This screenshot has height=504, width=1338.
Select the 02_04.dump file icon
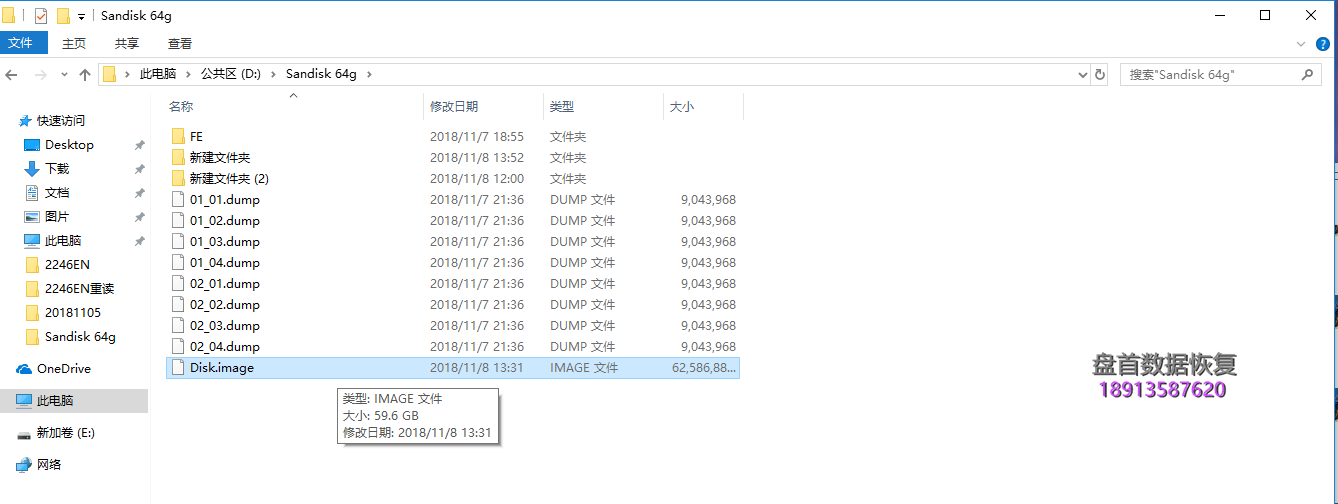[x=178, y=346]
